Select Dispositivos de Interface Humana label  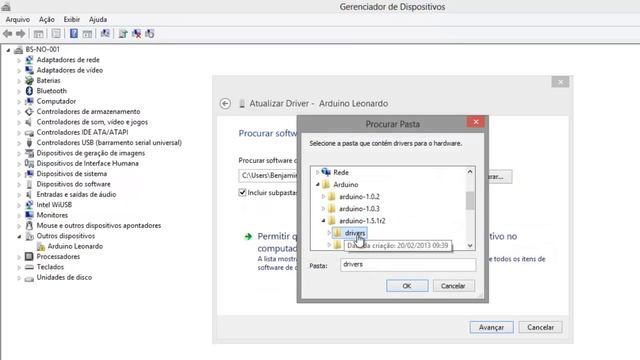coord(87,163)
